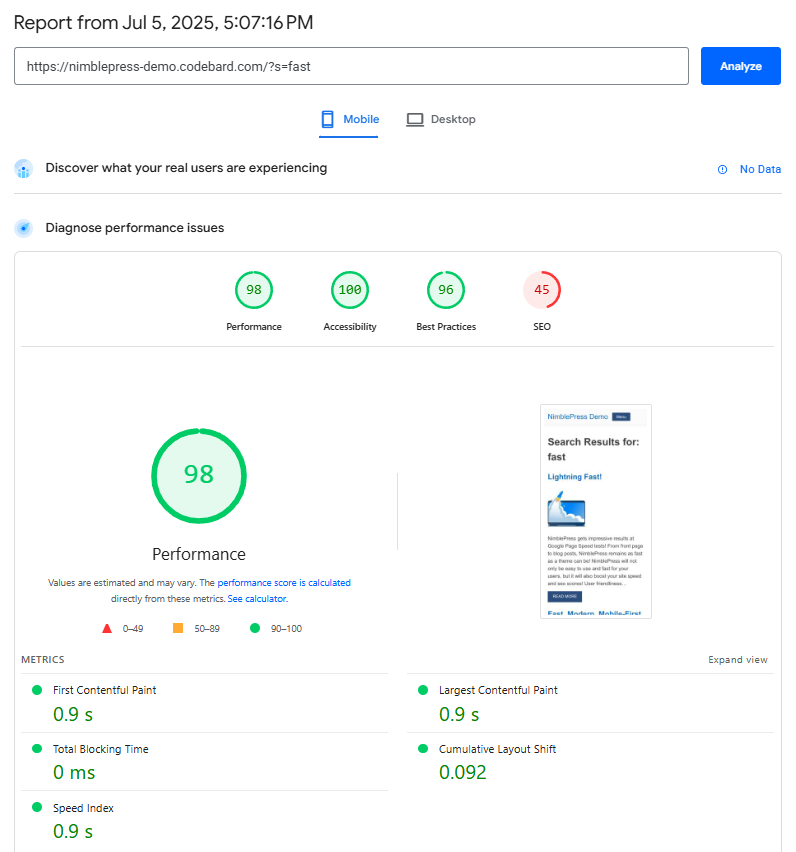Click the No Data info icon
The height and width of the screenshot is (852, 796).
(722, 170)
